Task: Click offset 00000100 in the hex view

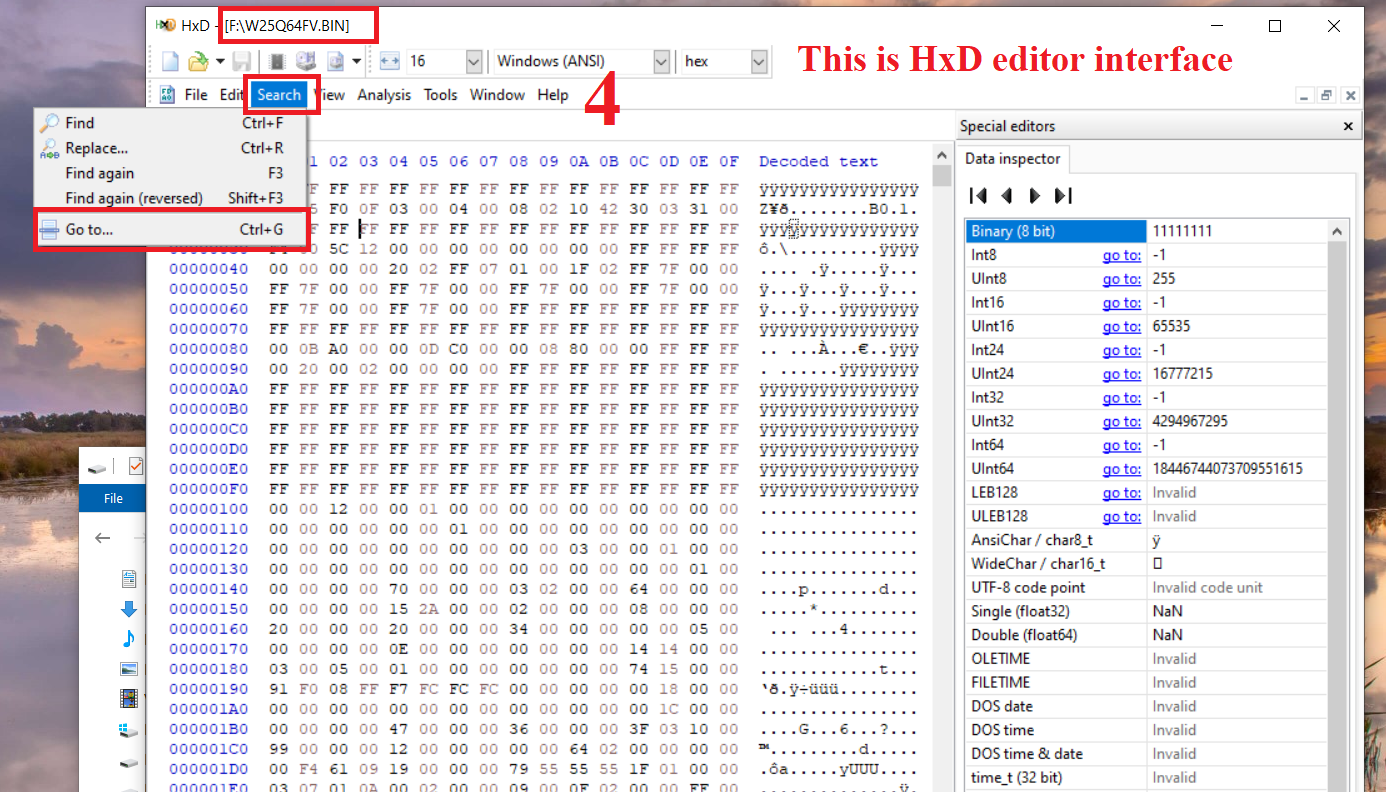Action: tap(209, 509)
